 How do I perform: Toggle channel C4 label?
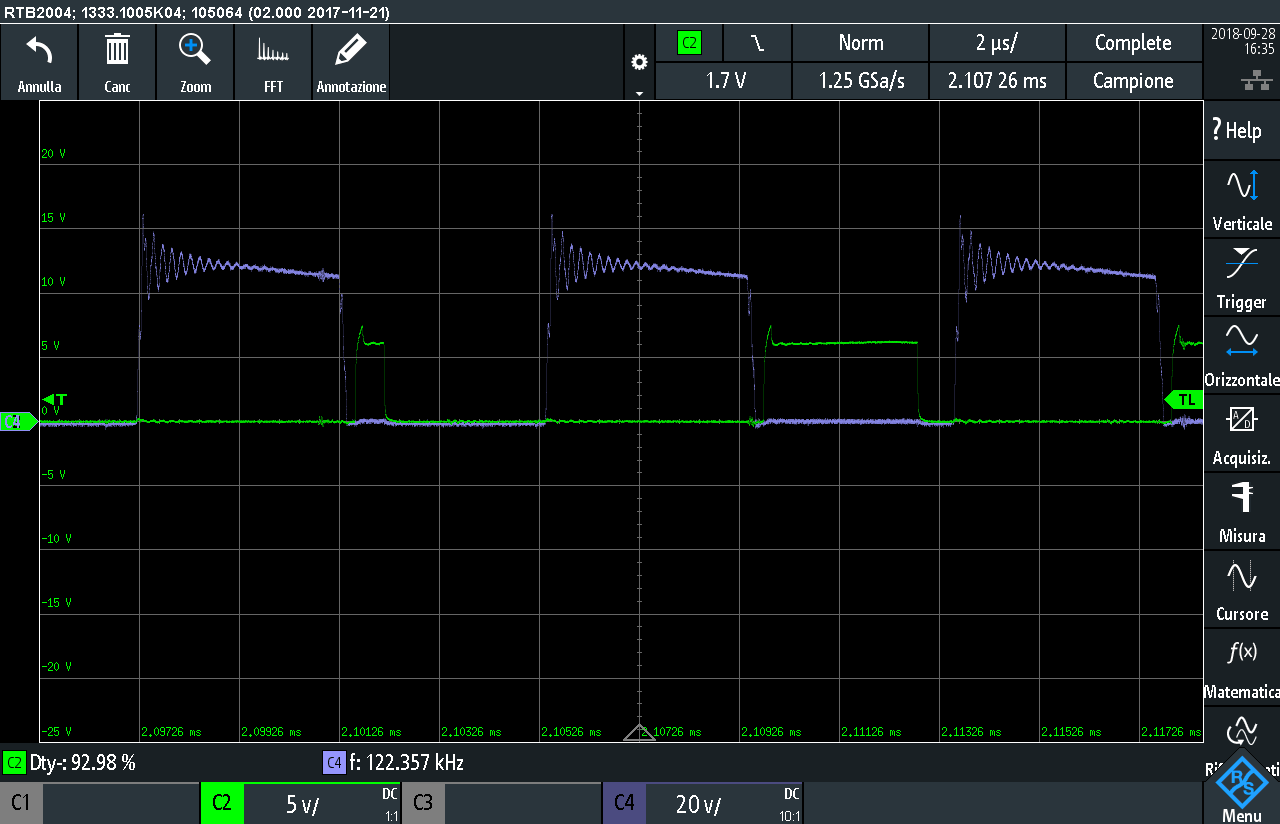click(x=624, y=803)
